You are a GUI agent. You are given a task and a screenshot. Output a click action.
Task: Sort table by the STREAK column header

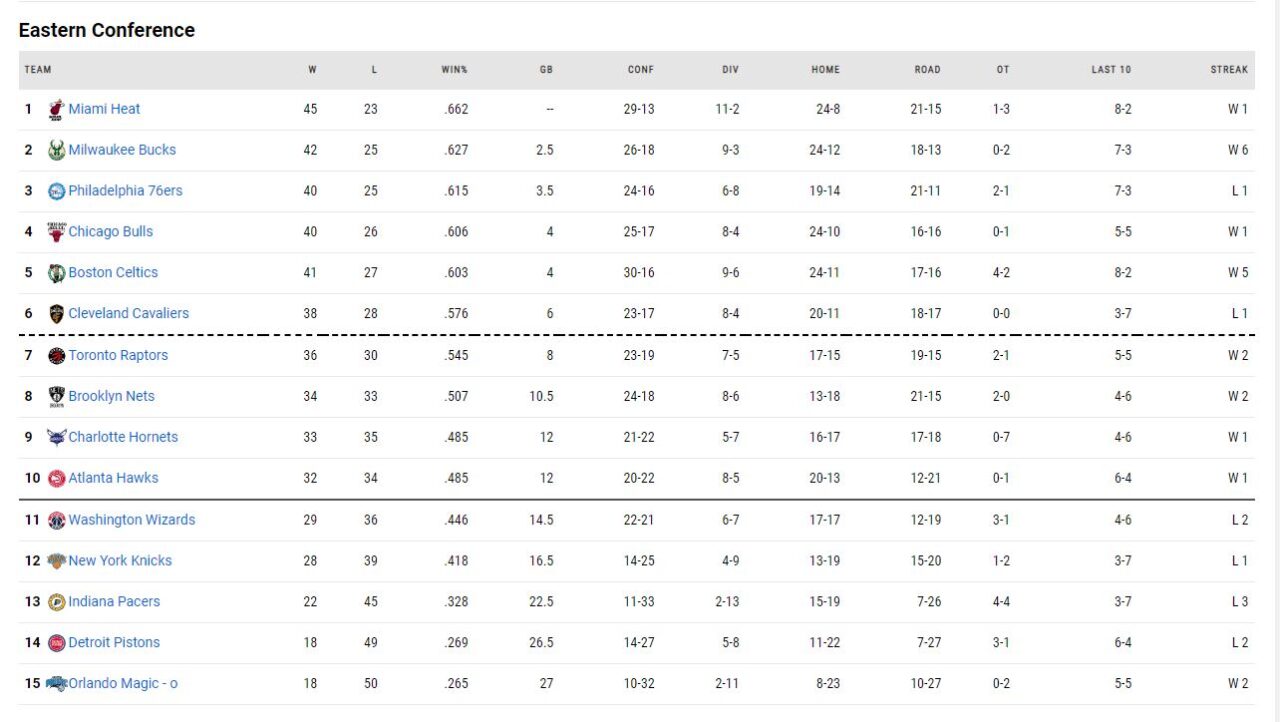tap(1229, 70)
